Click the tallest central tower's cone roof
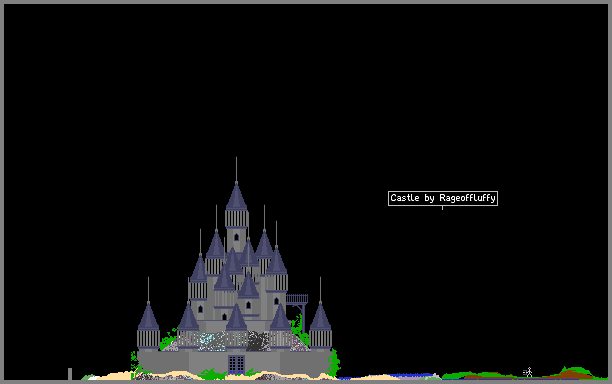Screen dimensions: 612x384 coord(236,197)
